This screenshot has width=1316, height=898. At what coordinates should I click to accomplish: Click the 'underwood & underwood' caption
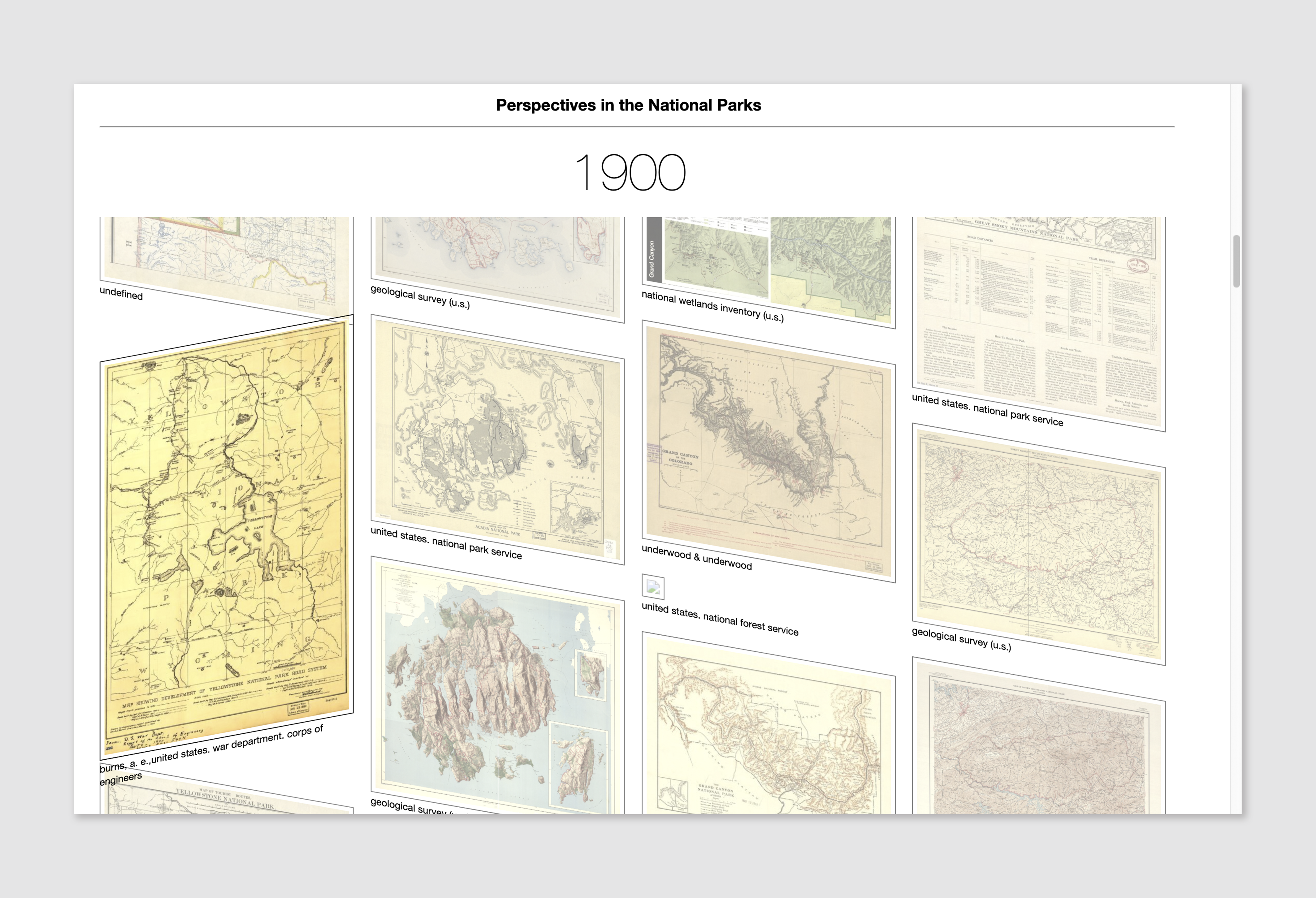pyautogui.click(x=696, y=558)
